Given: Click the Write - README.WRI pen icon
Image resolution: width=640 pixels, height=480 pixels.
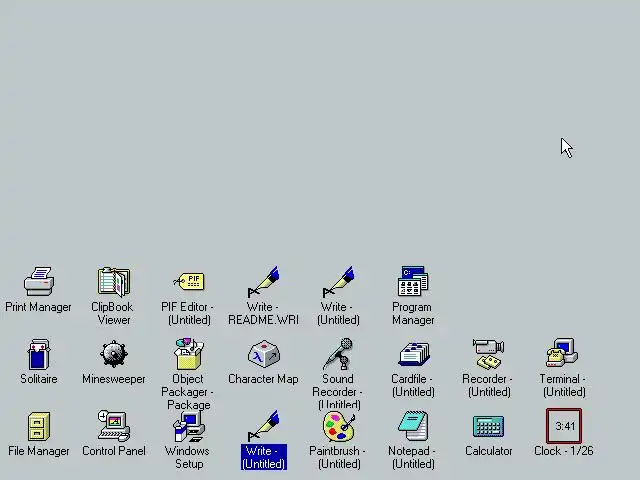Looking at the screenshot, I should (x=264, y=282).
